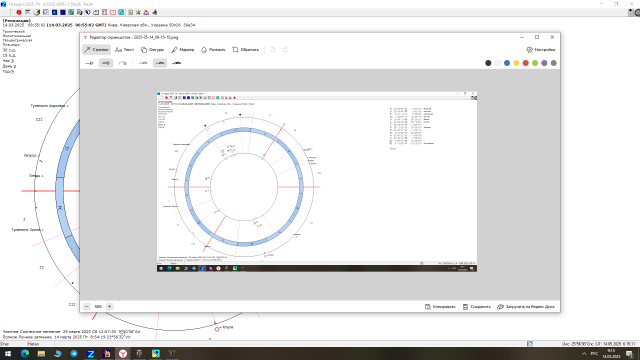Image resolution: width=640 pixels, height=360 pixels.
Task: Click Сохранить (Save) button
Action: click(x=476, y=307)
